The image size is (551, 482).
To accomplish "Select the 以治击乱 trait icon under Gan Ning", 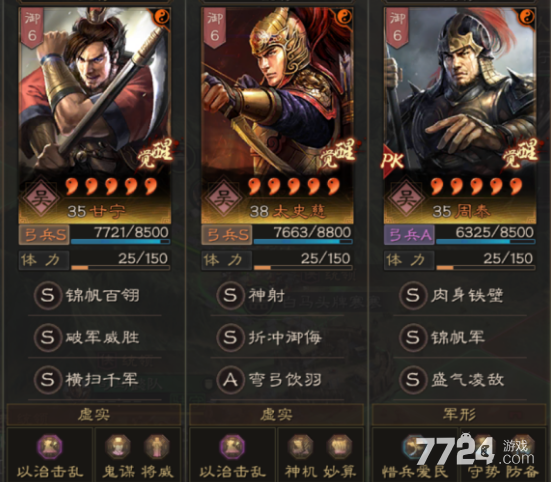I will click(50, 447).
